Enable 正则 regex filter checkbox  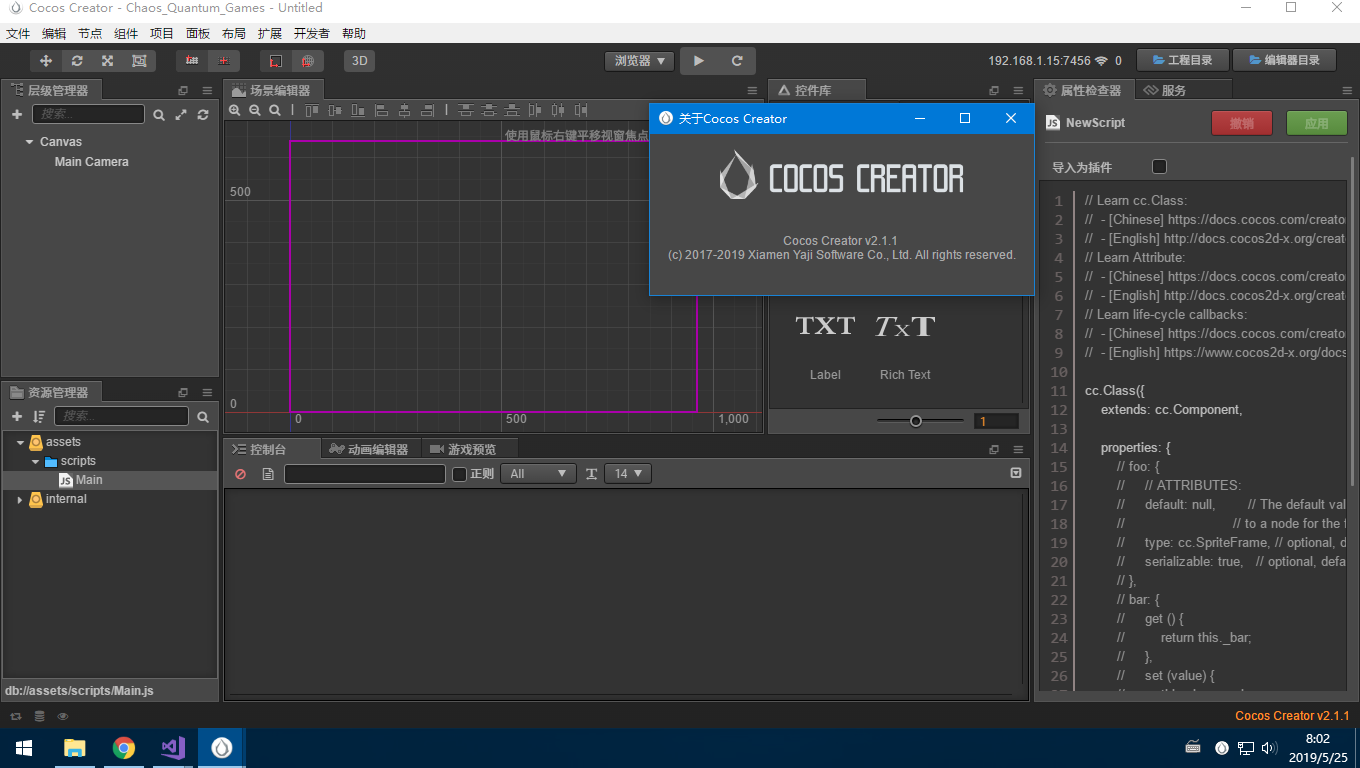[x=460, y=474]
